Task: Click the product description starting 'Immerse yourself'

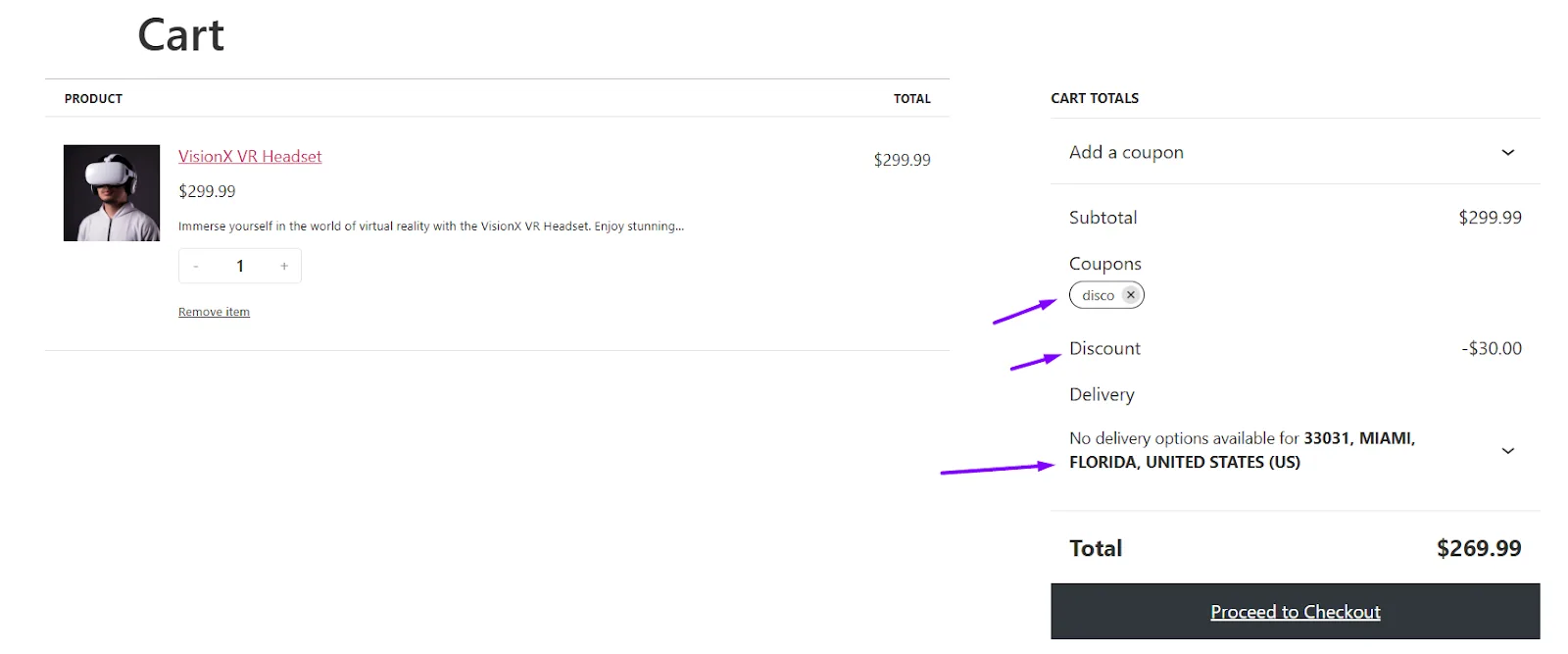Action: [431, 226]
